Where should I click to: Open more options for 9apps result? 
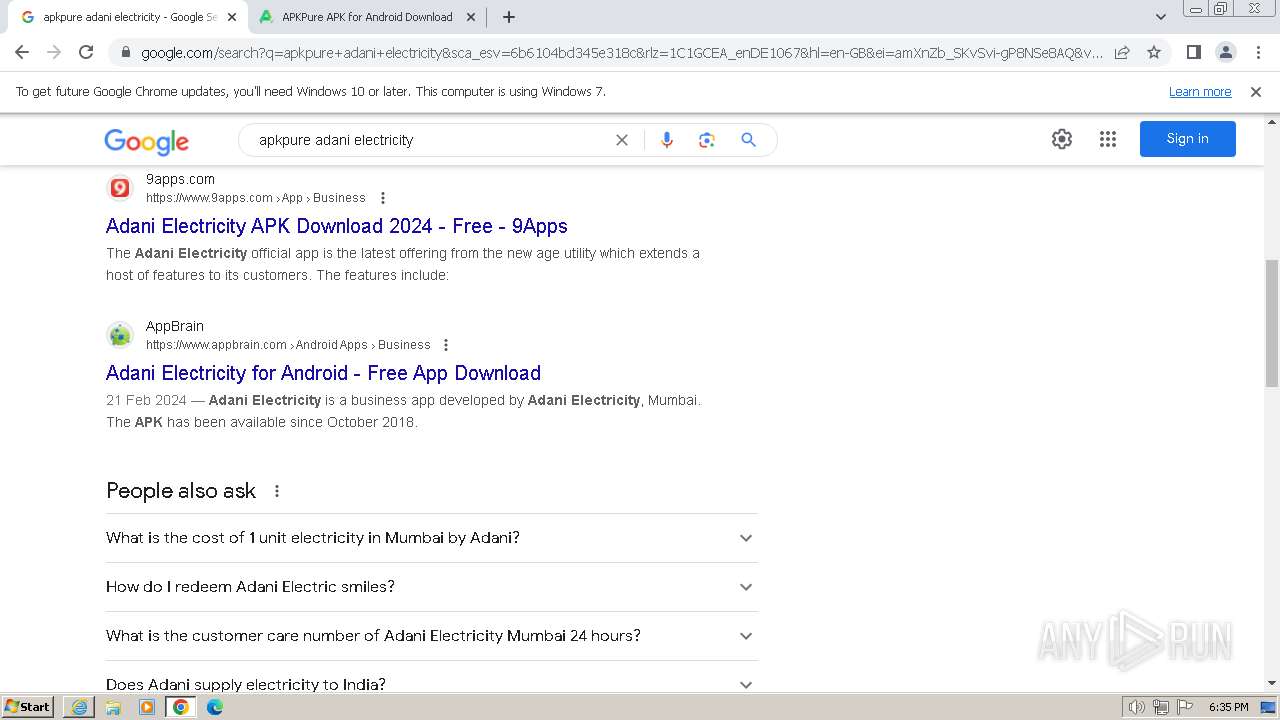(x=383, y=198)
